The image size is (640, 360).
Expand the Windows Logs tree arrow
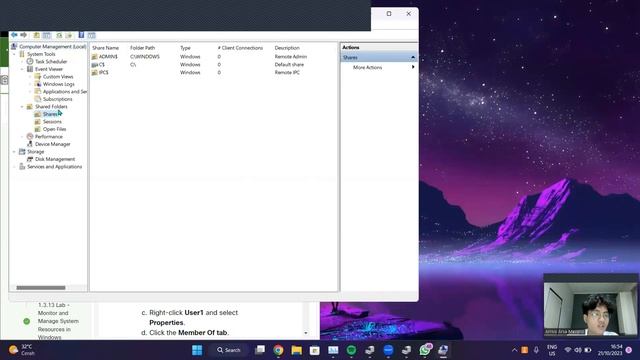pos(30,84)
